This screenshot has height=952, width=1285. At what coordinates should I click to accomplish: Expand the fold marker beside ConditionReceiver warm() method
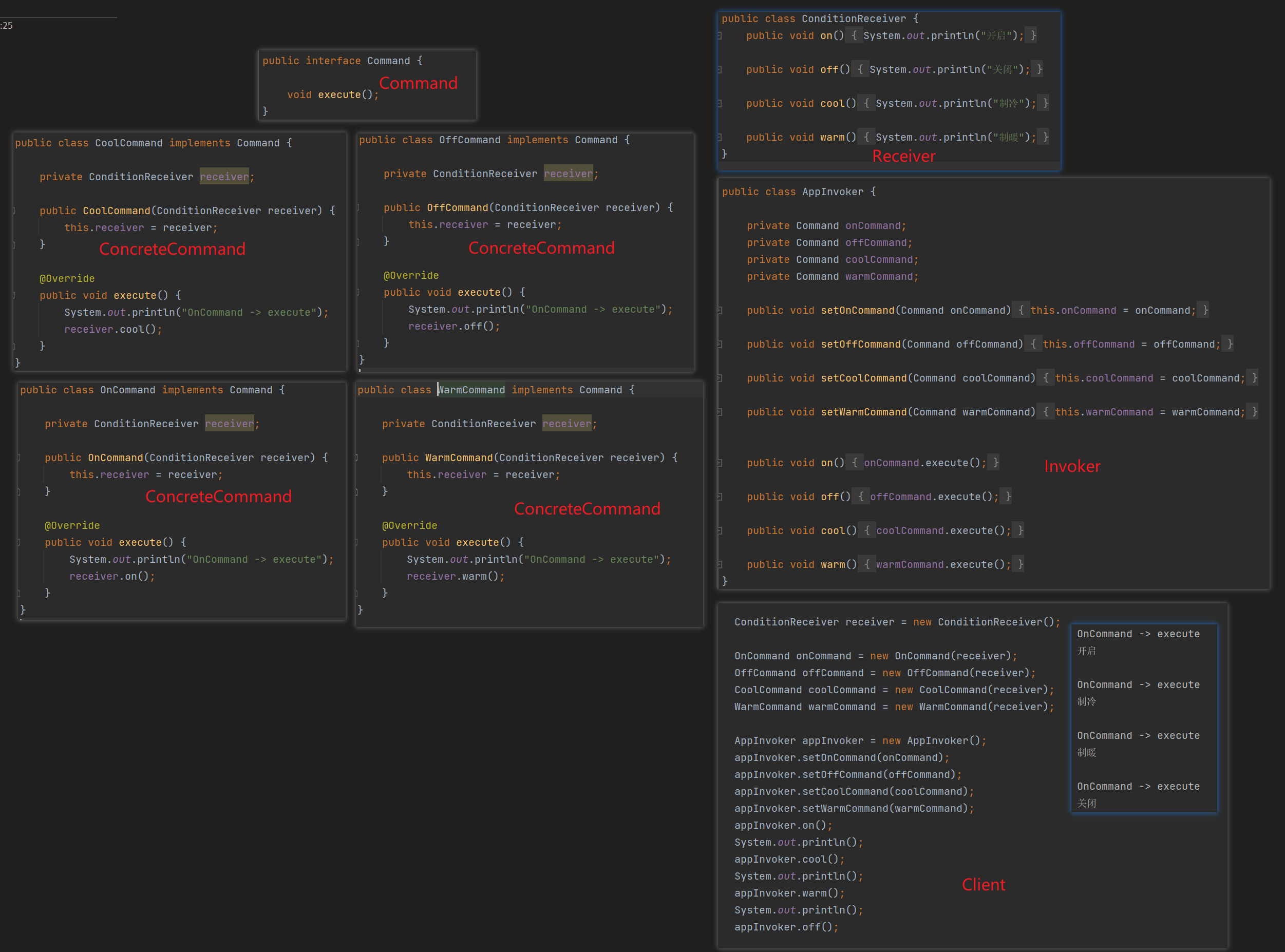click(x=720, y=138)
